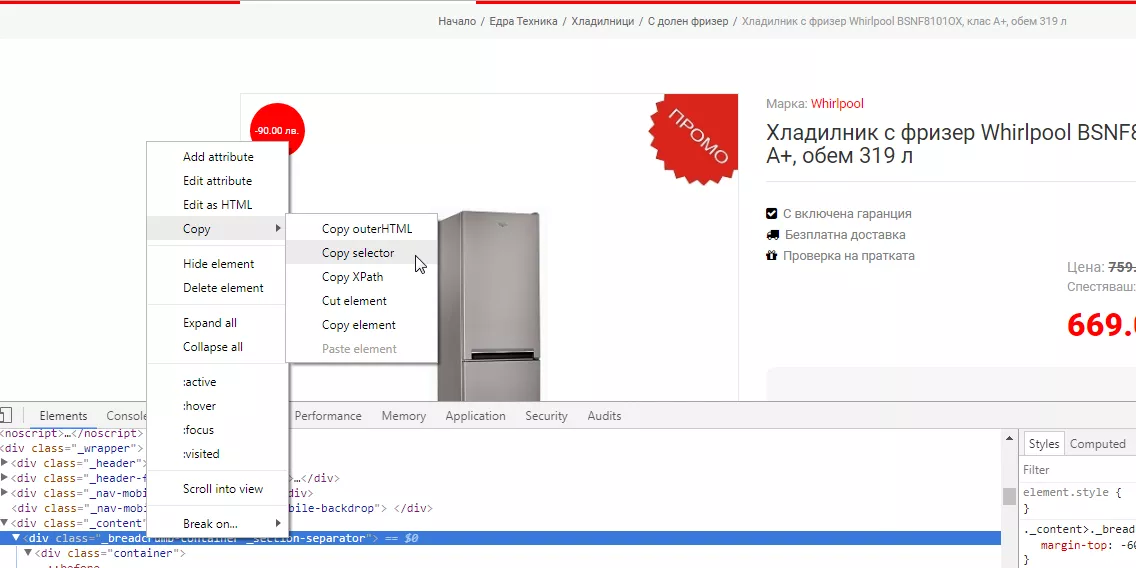The width and height of the screenshot is (1136, 568).
Task: Collapse the _content div node
Action: tap(4, 522)
